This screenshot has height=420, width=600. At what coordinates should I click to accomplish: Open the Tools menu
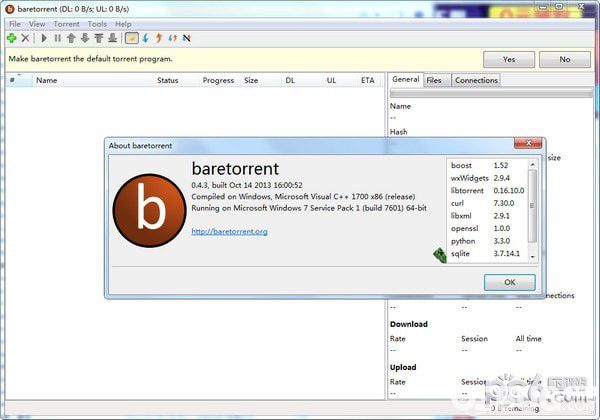[x=97, y=24]
